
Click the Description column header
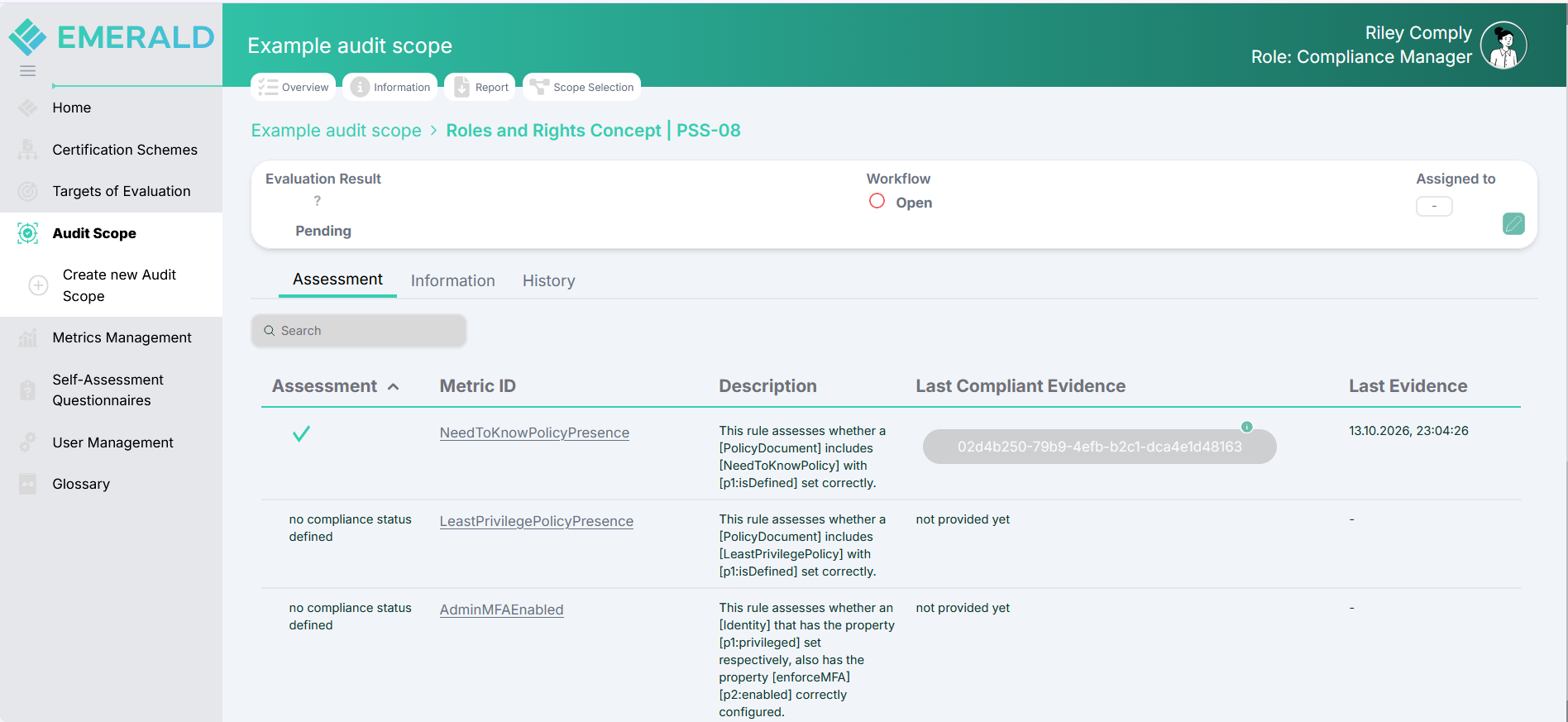click(x=767, y=386)
